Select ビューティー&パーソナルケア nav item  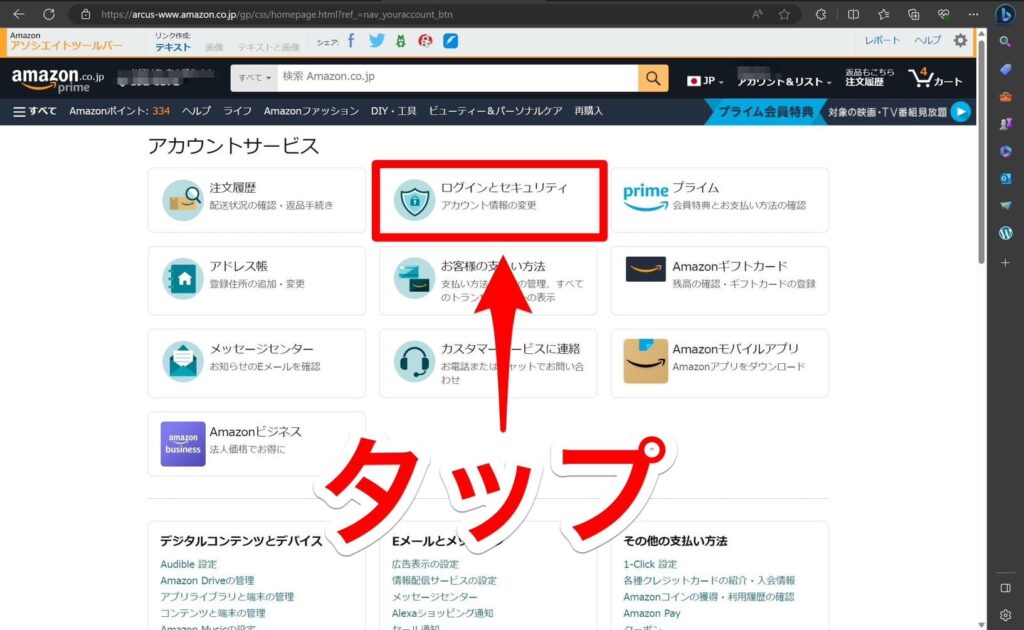tap(495, 111)
